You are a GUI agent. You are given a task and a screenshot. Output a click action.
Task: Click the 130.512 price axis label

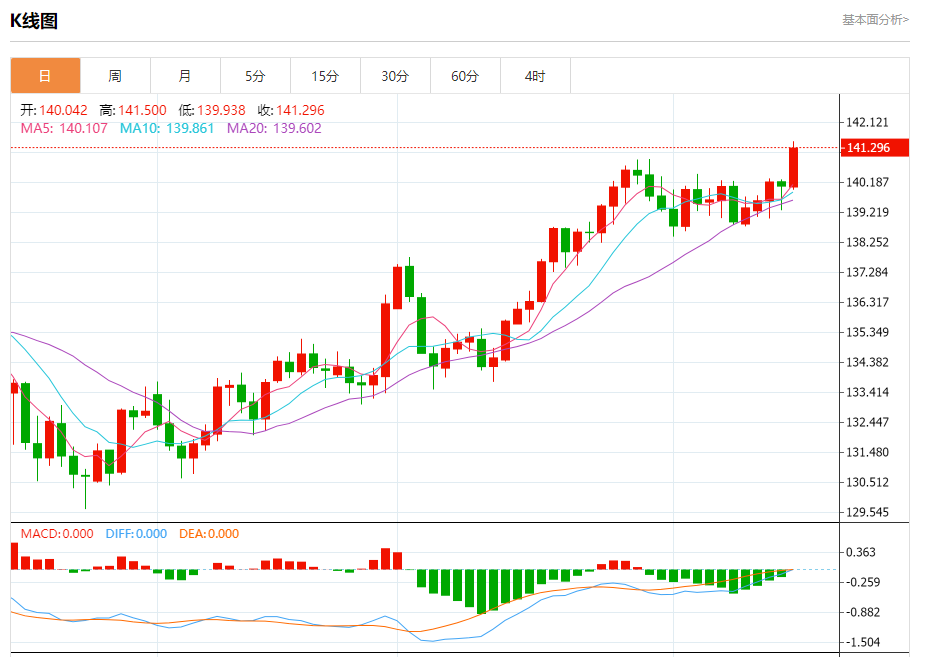coord(867,482)
